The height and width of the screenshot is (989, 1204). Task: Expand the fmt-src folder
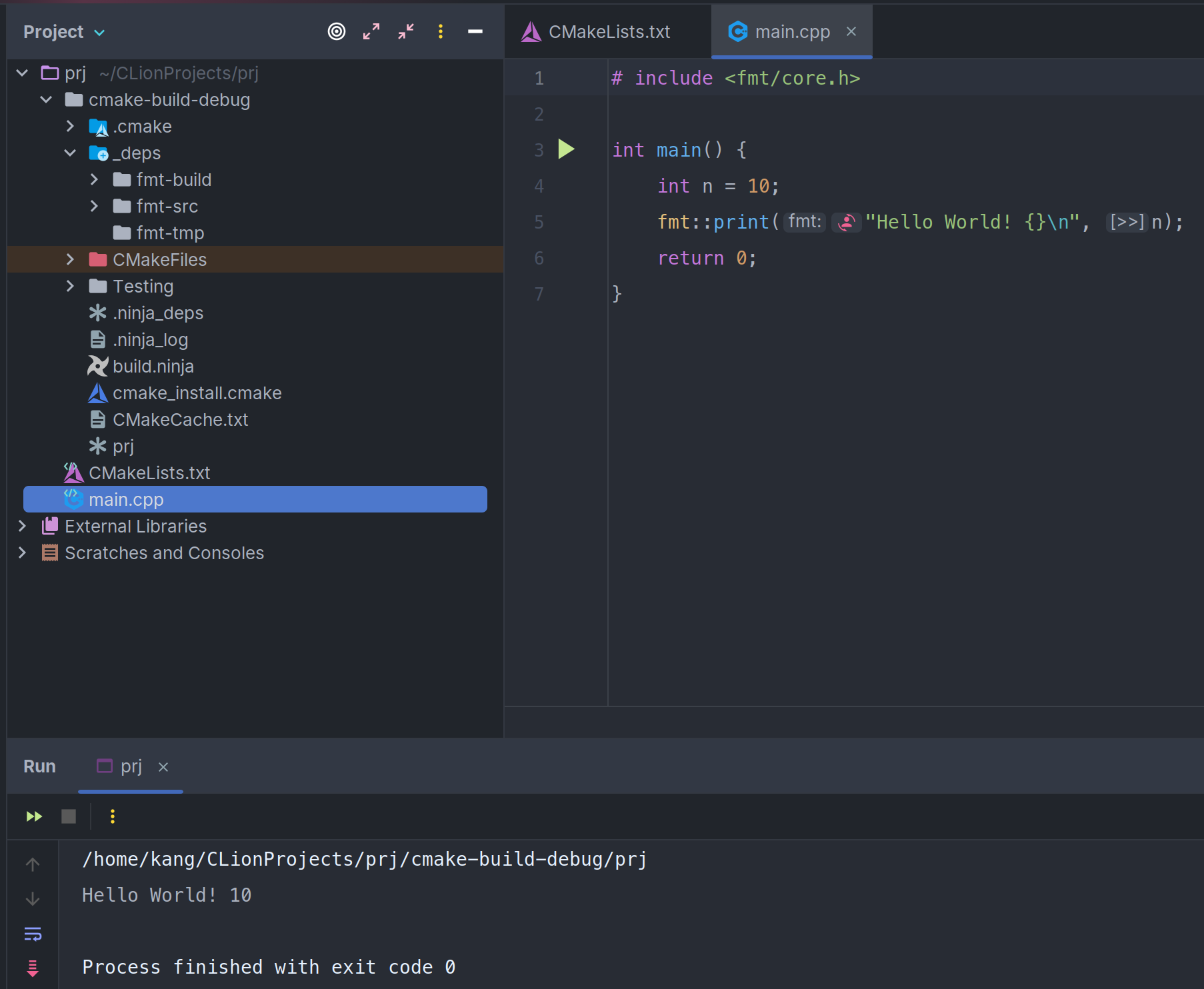coord(94,206)
